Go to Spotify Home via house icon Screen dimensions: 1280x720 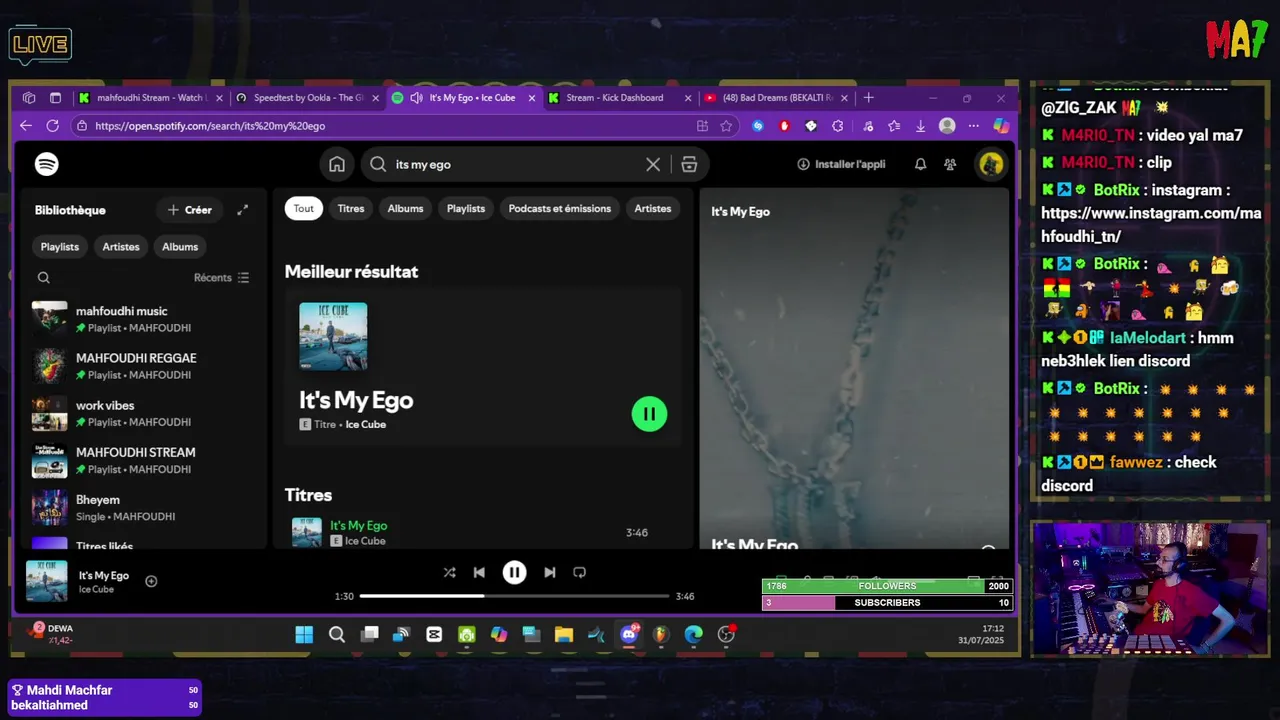coord(337,164)
